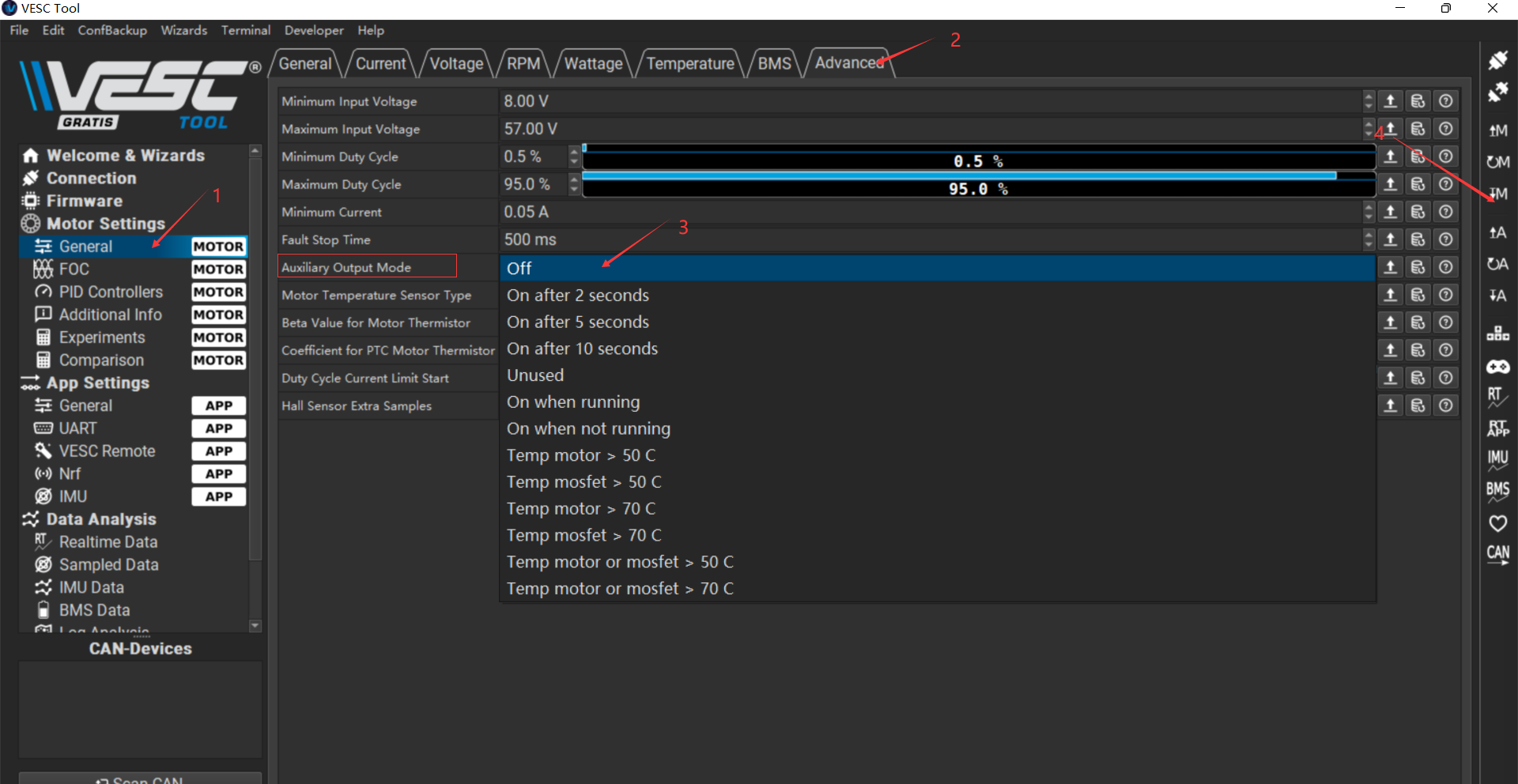Read current value for Minimum Input Voltage
Screen dimensions: 1518x784
pyautogui.click(x=1390, y=101)
